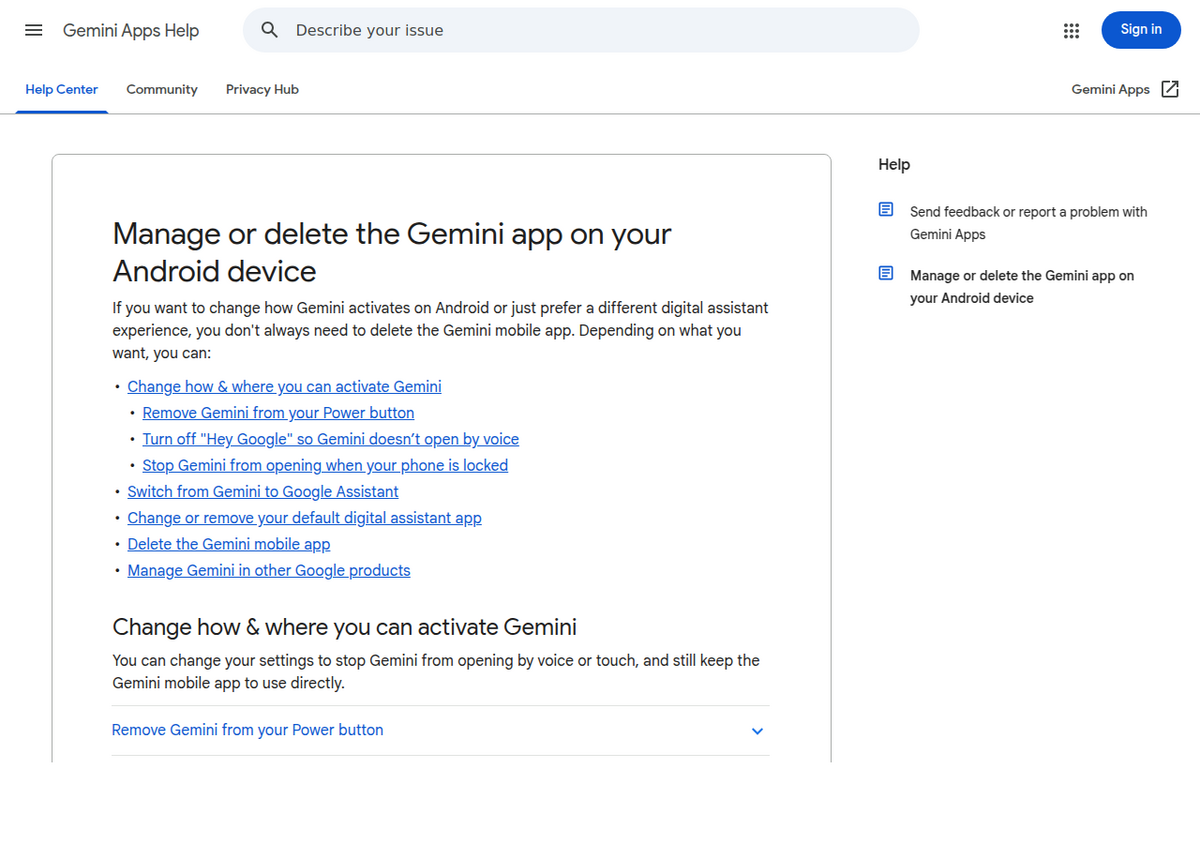Follow Switch from Gemini to Google Assistant link
Viewport: 1200px width, 844px height.
click(263, 492)
